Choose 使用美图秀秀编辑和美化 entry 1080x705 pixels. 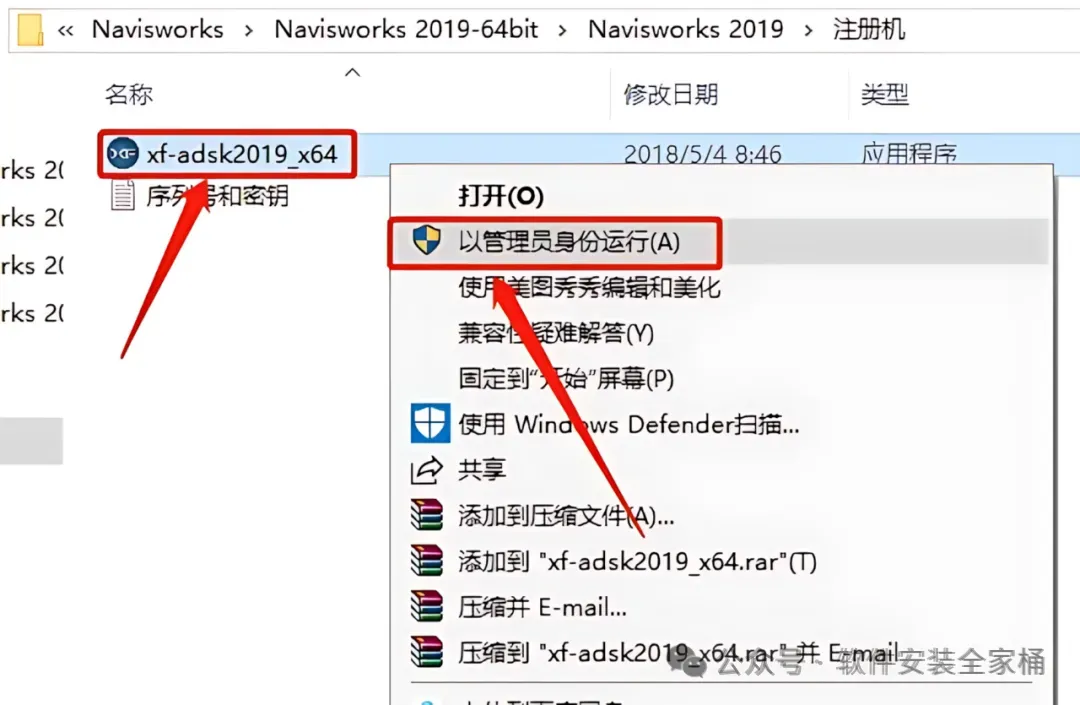589,287
